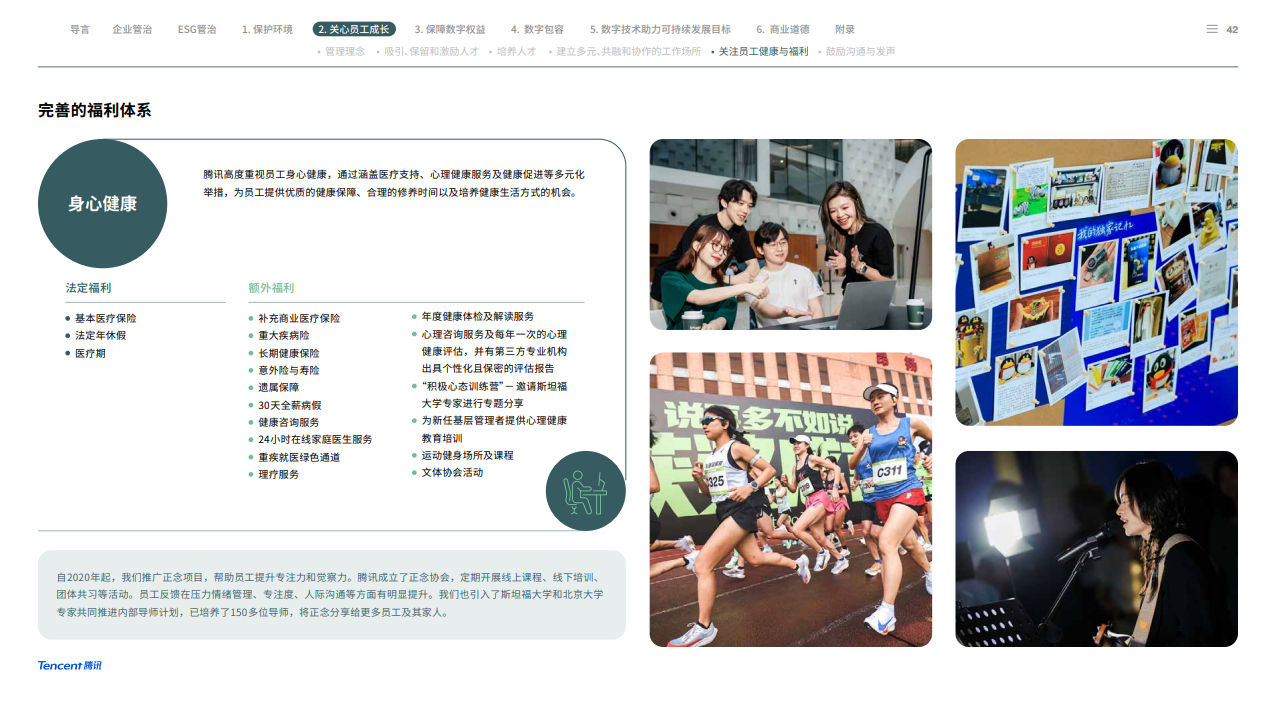Screen dimensions: 1274x715
Task: Open the 导言 navigation tab
Action: [80, 29]
